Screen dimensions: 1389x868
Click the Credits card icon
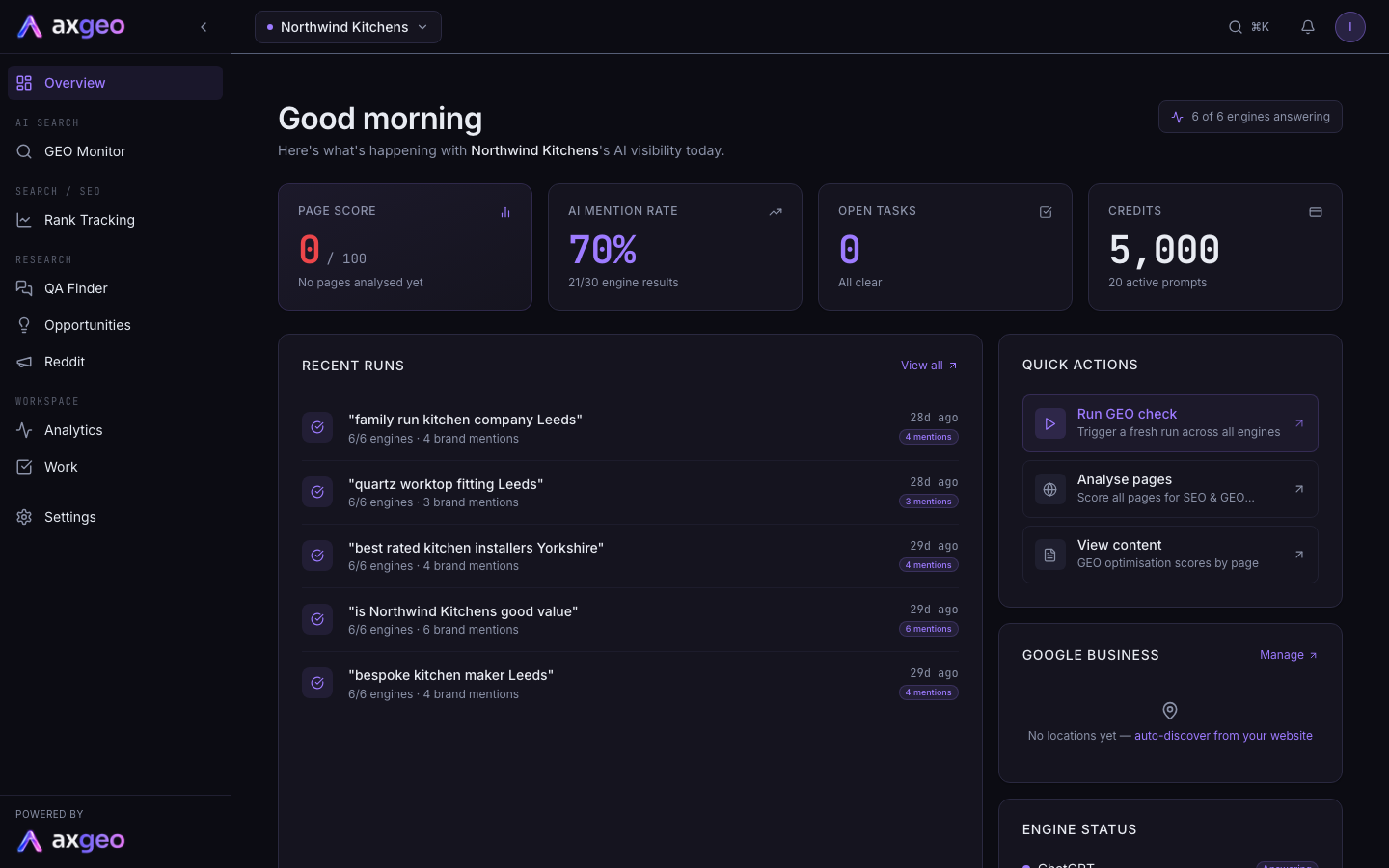(x=1316, y=212)
